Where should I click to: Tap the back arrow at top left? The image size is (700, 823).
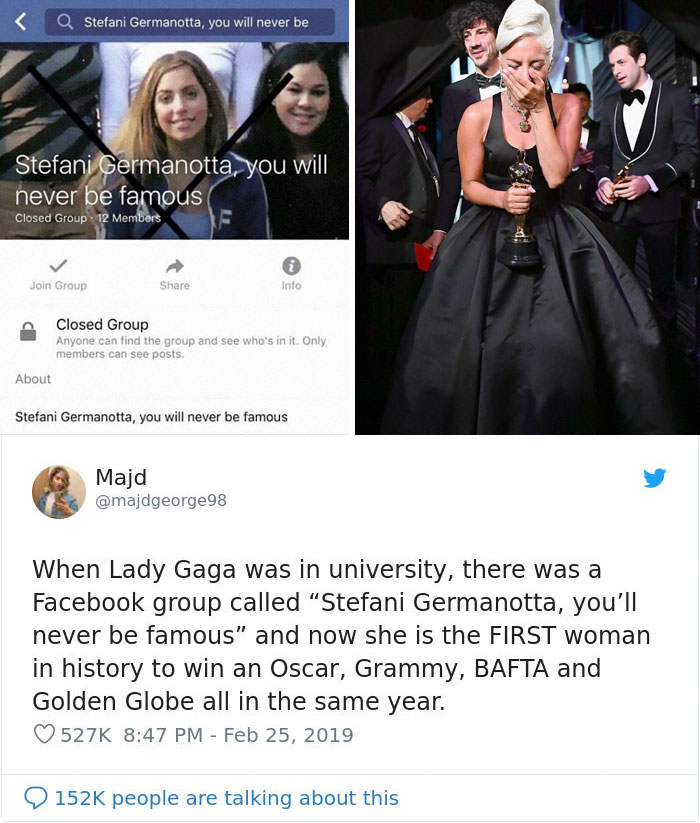pos(20,21)
